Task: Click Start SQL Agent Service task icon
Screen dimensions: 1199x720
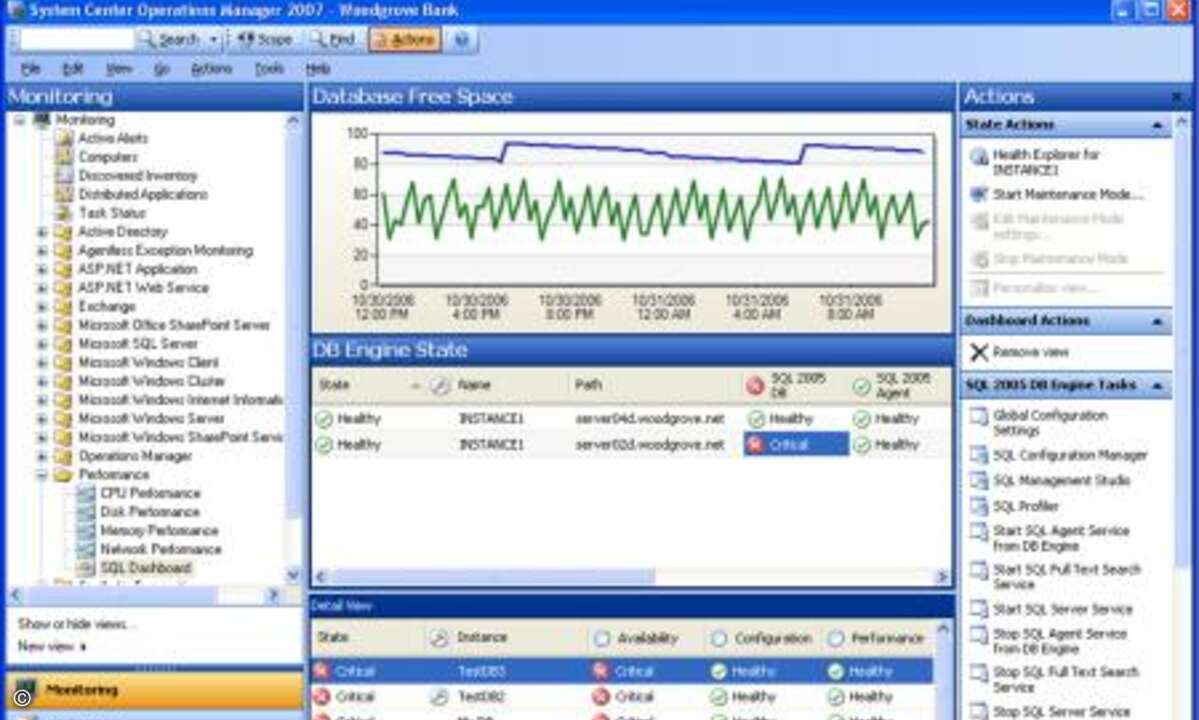Action: point(979,532)
